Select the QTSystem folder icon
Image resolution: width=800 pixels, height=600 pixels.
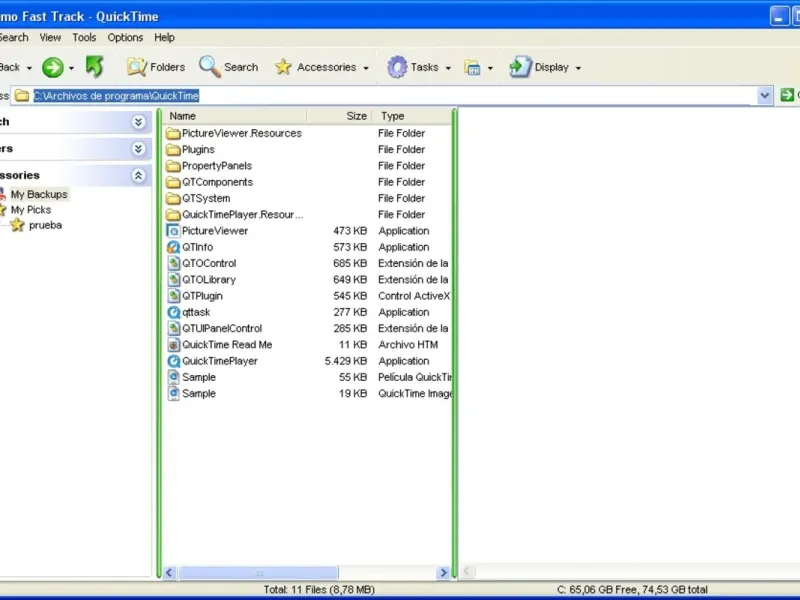[173, 198]
